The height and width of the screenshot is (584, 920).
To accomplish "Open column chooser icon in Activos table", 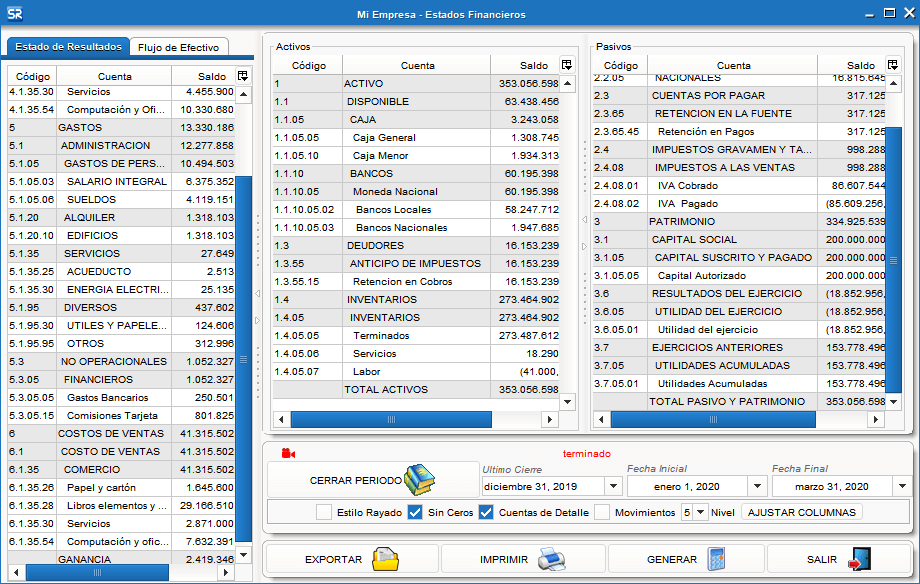I will [567, 65].
